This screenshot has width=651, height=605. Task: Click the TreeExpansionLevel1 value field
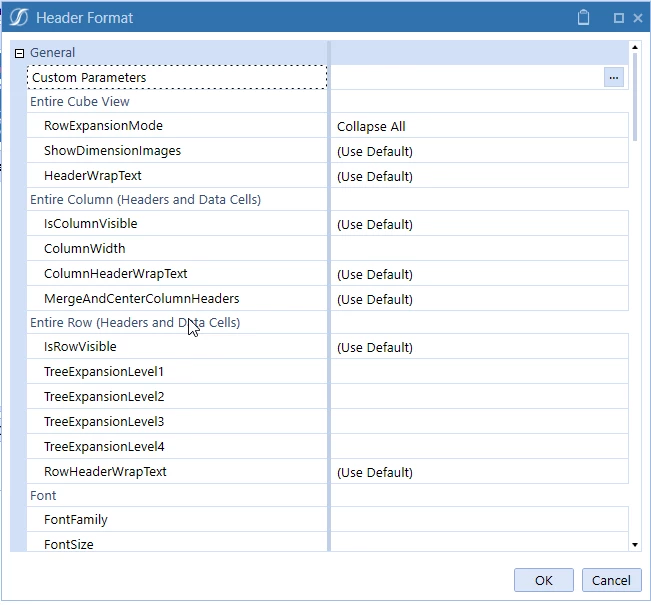click(479, 372)
